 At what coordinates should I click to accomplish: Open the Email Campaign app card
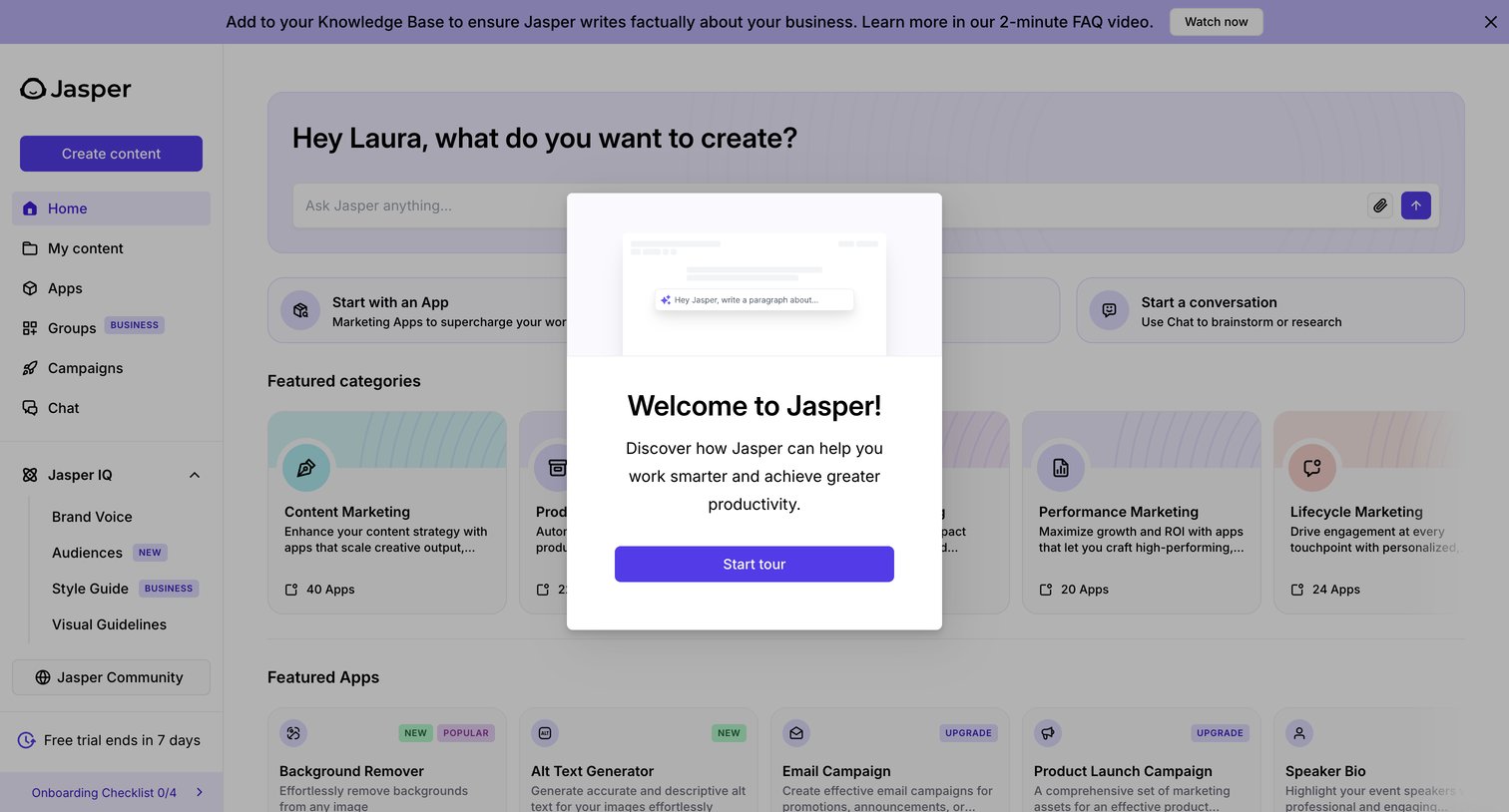coord(890,760)
